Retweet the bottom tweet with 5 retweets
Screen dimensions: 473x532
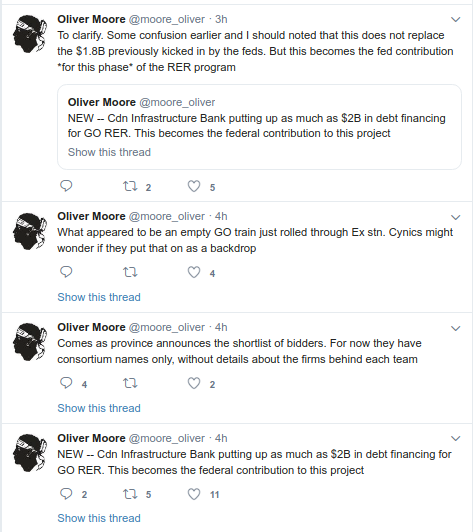(x=130, y=494)
